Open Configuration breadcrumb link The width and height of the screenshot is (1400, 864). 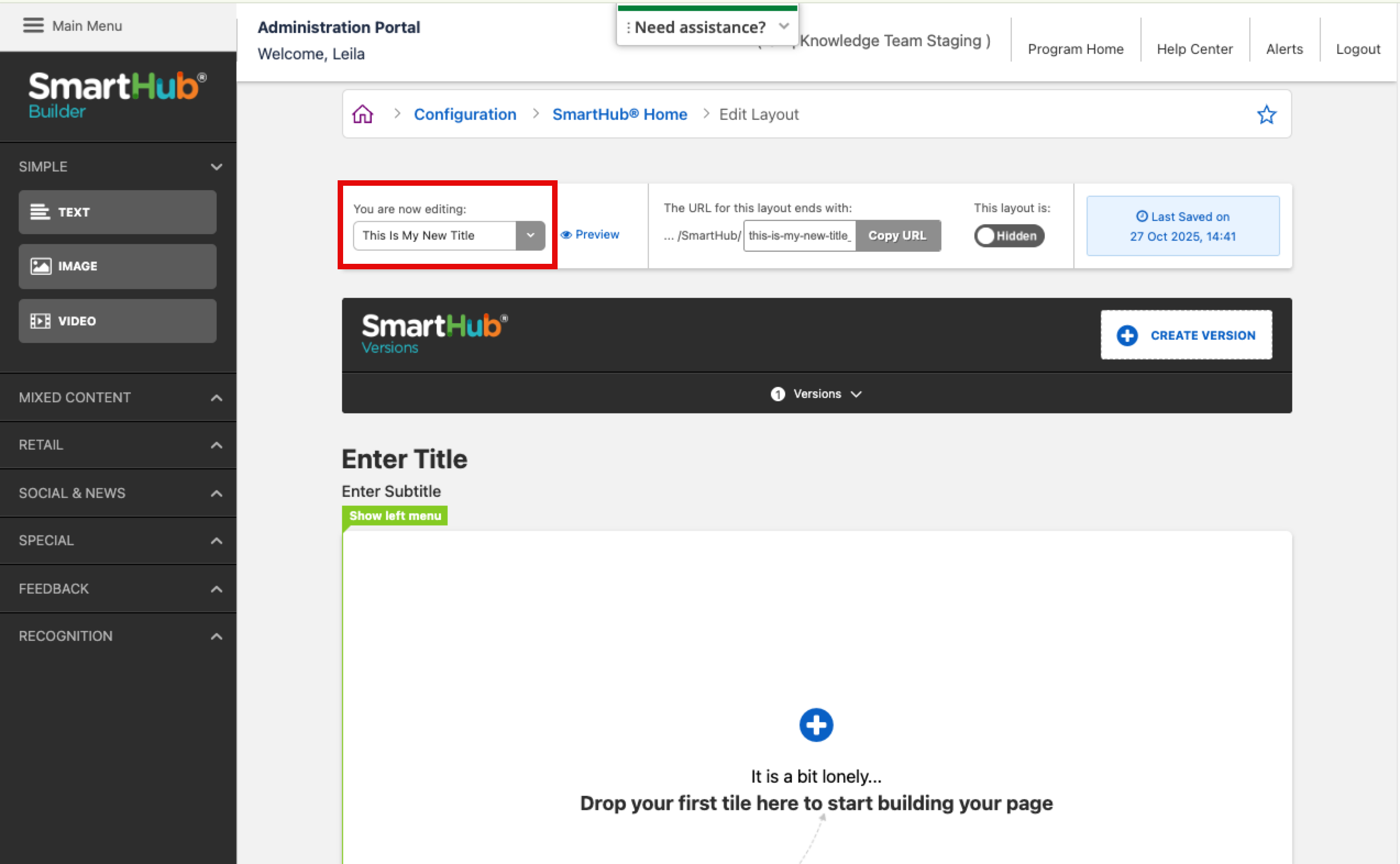pyautogui.click(x=465, y=114)
